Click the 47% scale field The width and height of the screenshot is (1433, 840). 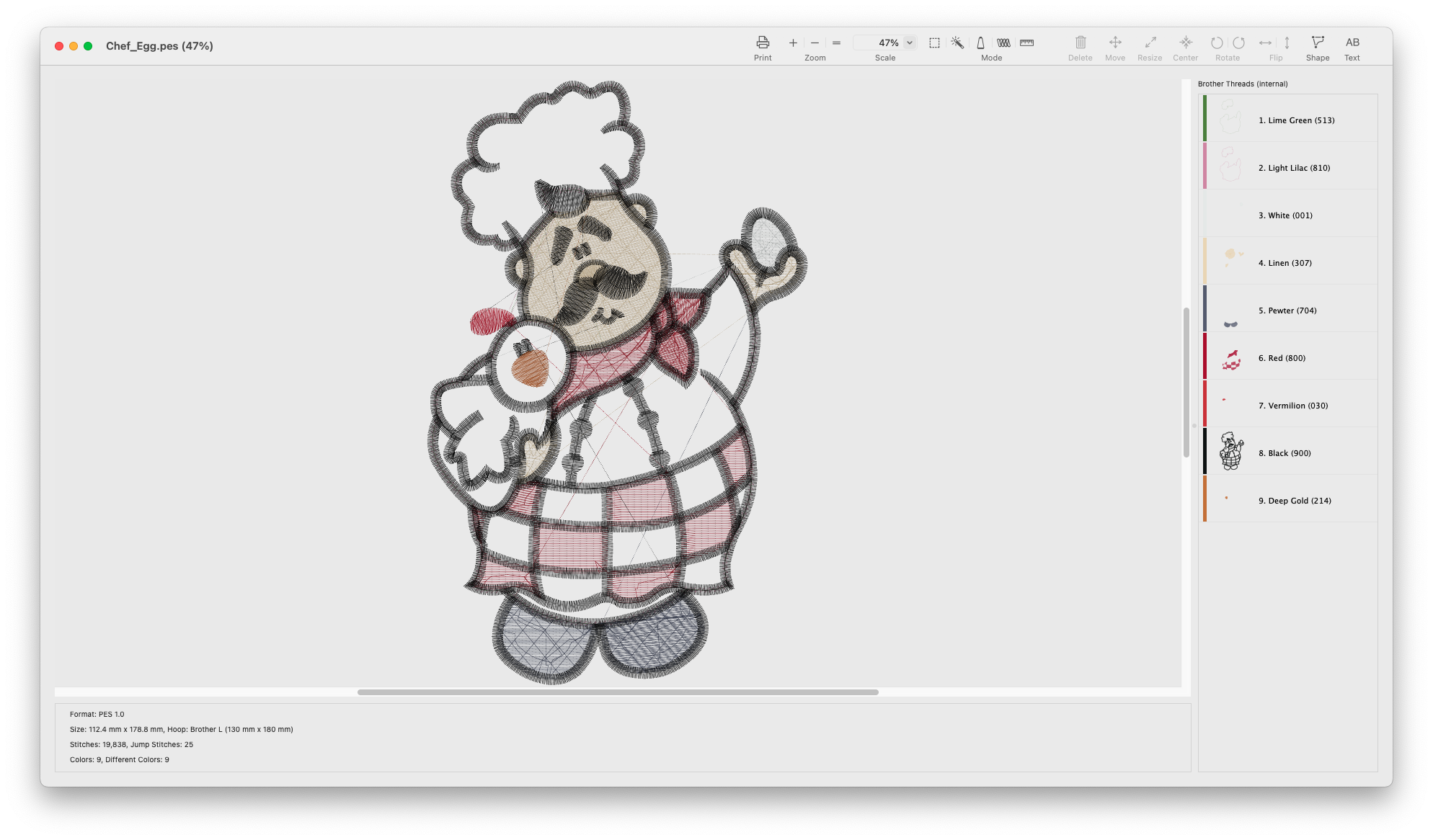pos(881,43)
